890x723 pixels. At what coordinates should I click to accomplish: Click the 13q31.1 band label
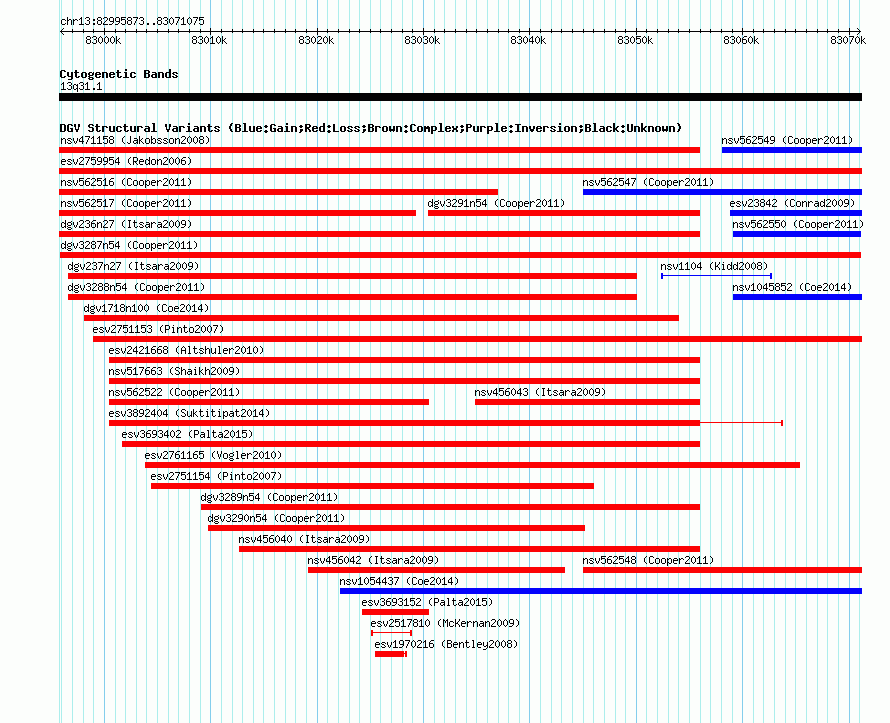pyautogui.click(x=81, y=86)
